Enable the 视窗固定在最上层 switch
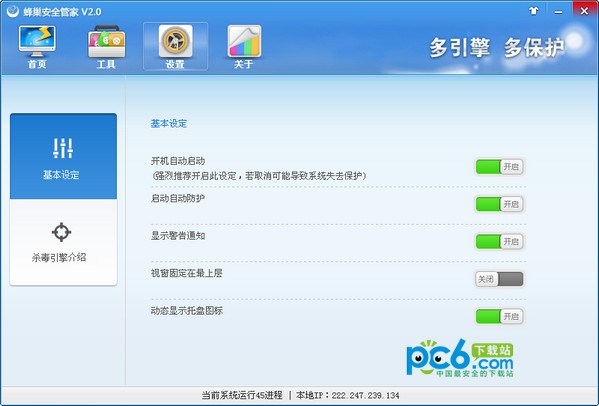The image size is (599, 406). click(x=499, y=279)
